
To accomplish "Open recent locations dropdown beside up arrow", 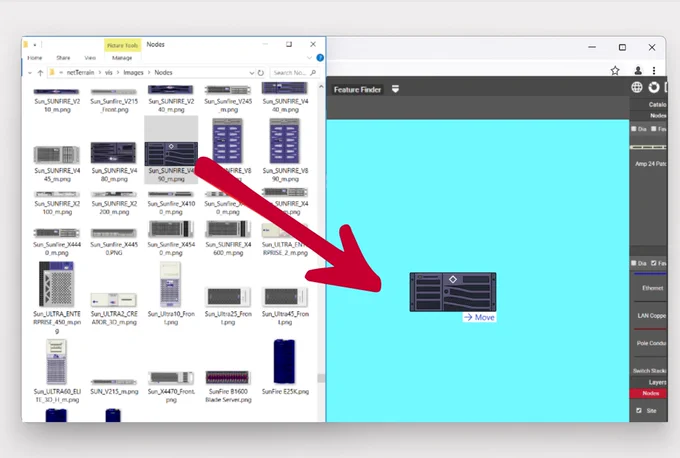I will (x=30, y=73).
